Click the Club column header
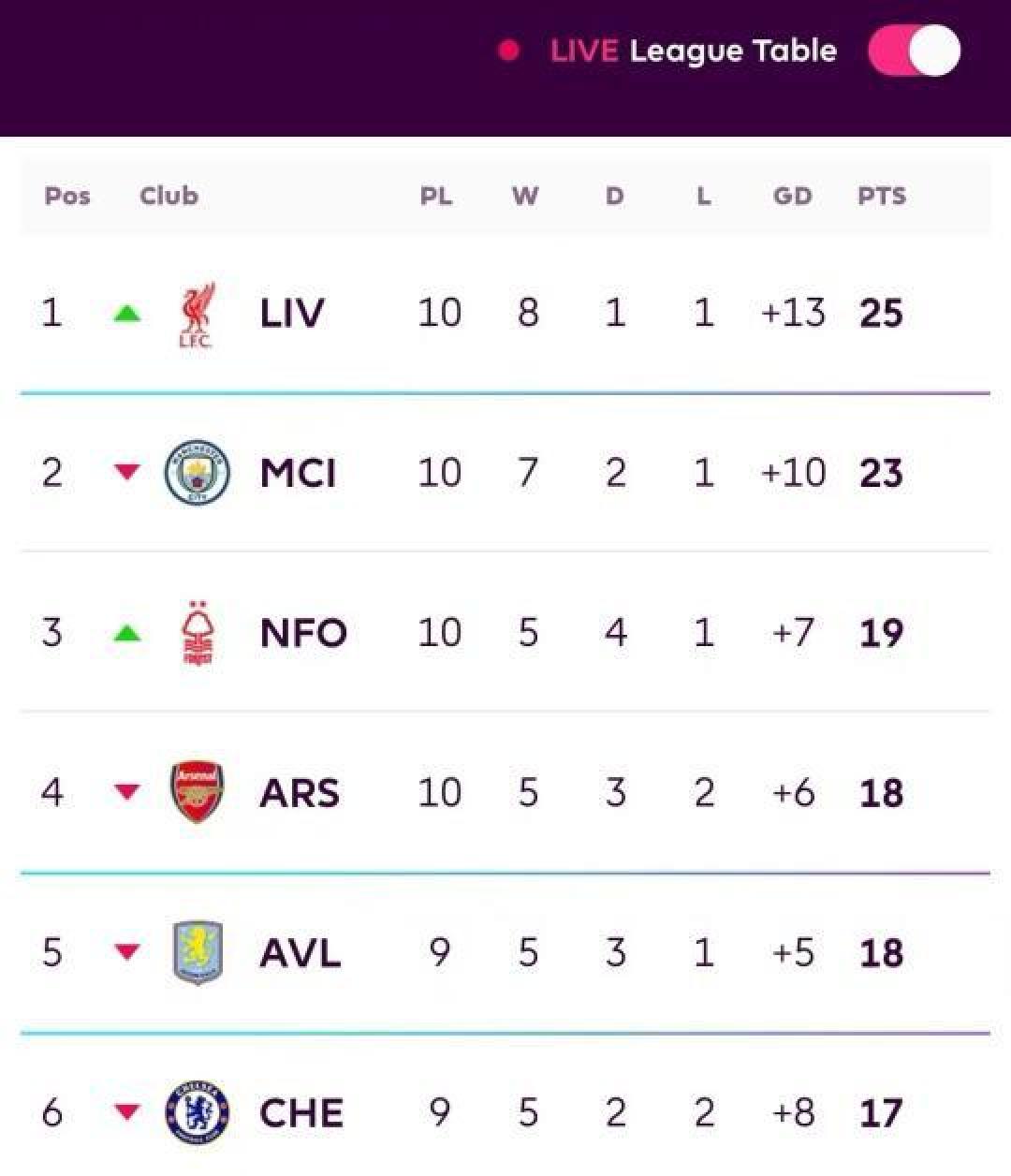 tap(168, 196)
